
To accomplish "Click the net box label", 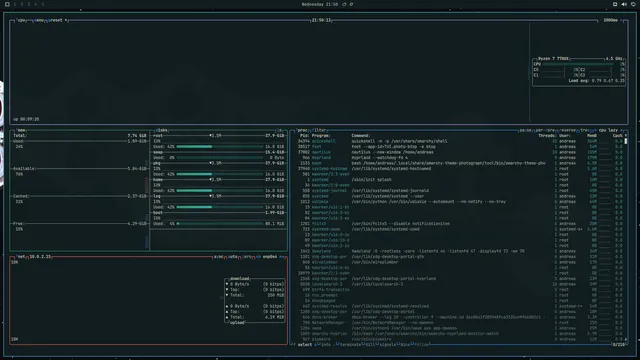I will [x=21, y=257].
